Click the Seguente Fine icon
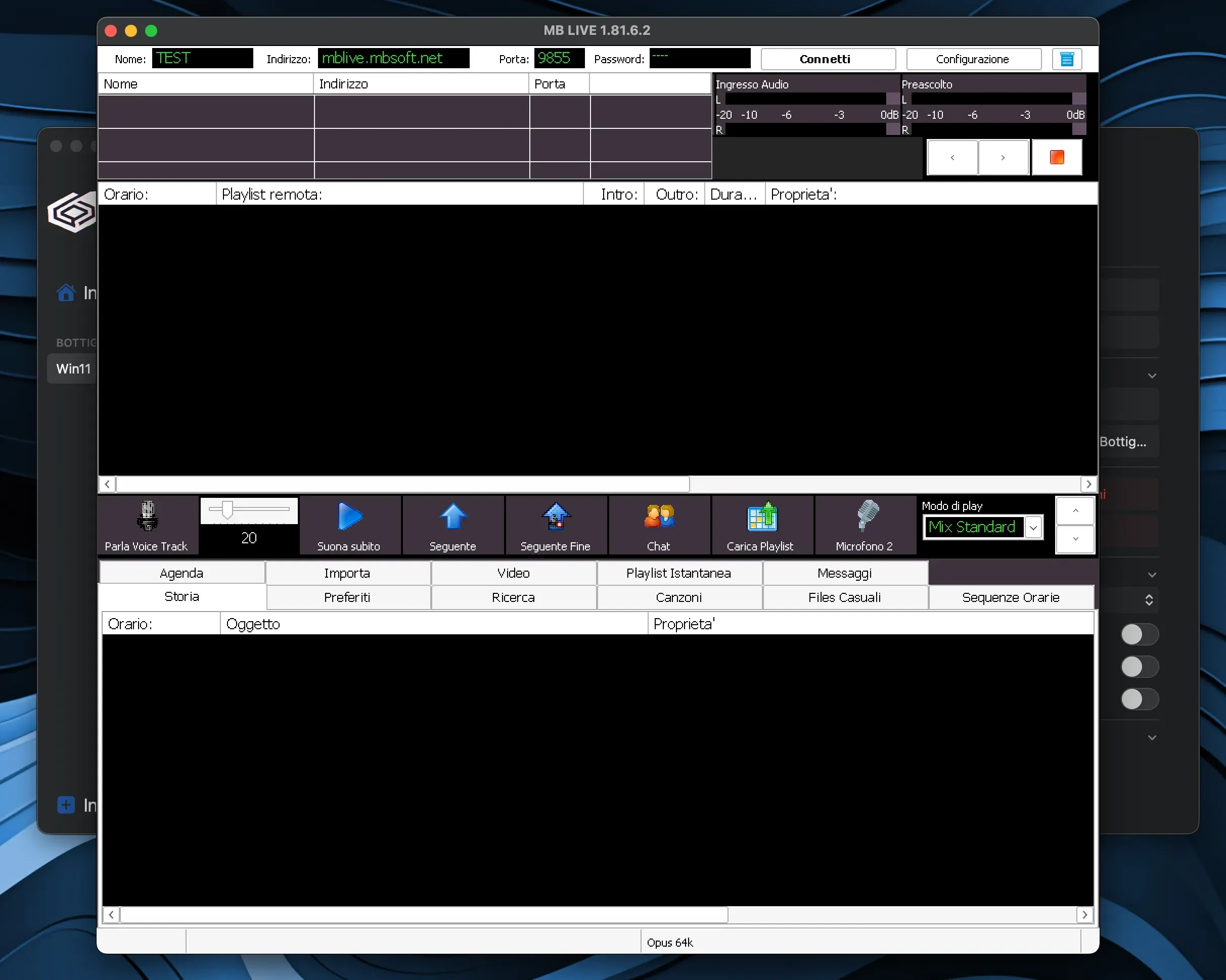The width and height of the screenshot is (1226, 980). click(556, 516)
